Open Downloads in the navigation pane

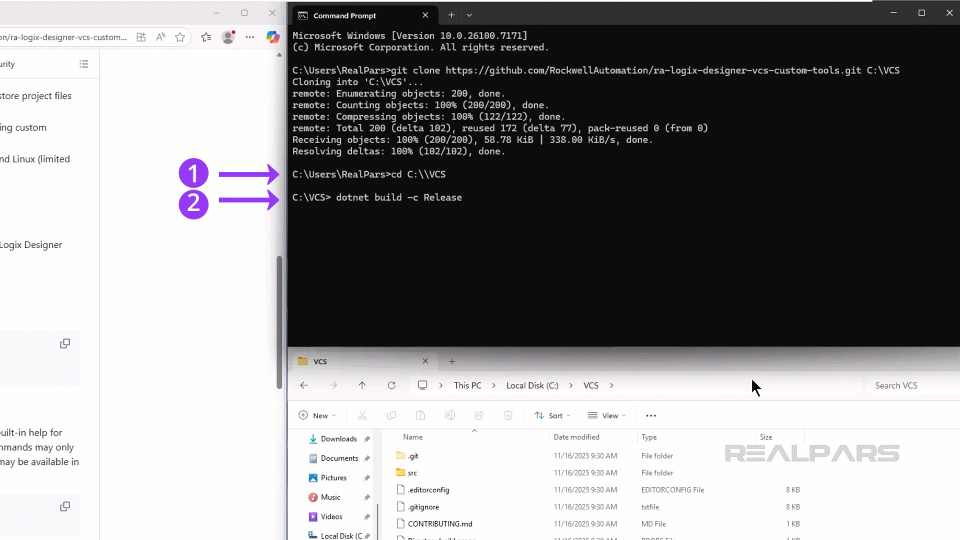click(339, 439)
